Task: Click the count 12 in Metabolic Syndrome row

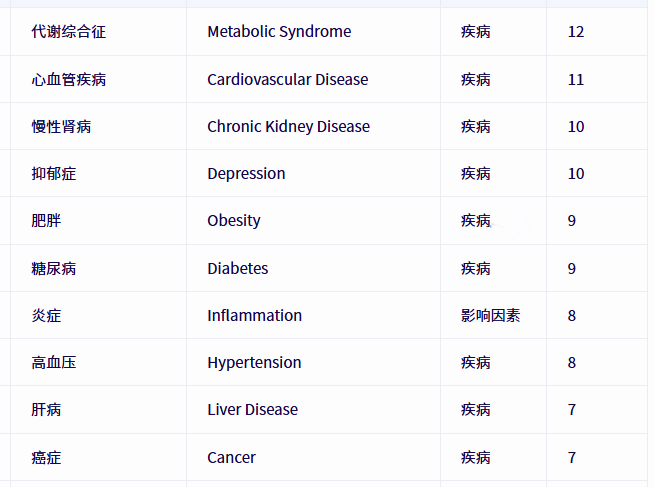Action: [x=576, y=32]
